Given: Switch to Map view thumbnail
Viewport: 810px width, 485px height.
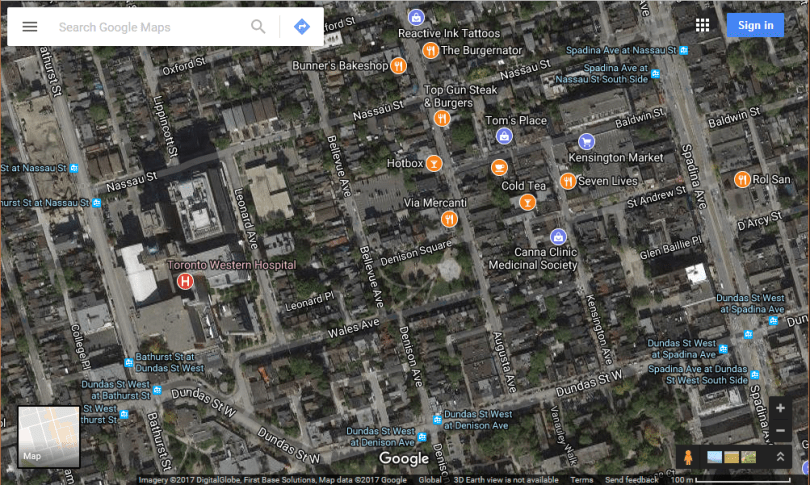Looking at the screenshot, I should tap(48, 437).
